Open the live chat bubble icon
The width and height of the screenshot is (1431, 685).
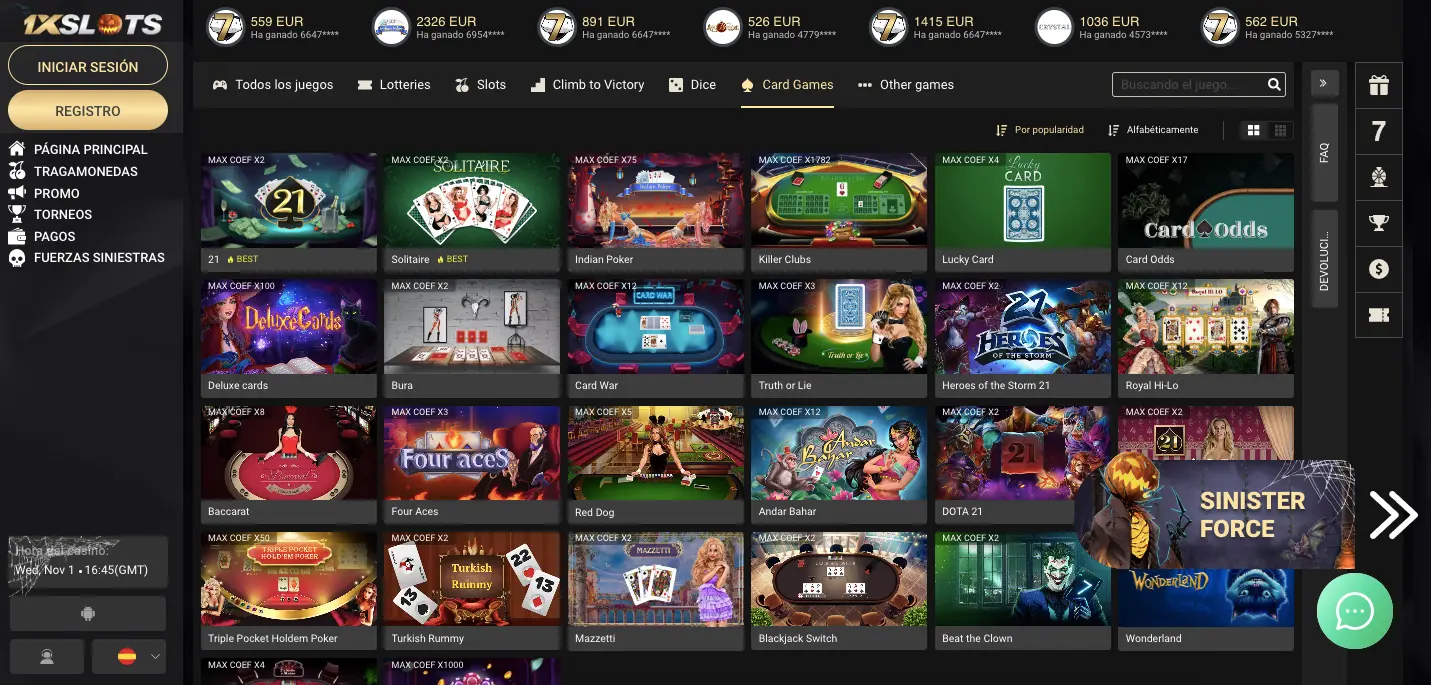tap(1355, 611)
